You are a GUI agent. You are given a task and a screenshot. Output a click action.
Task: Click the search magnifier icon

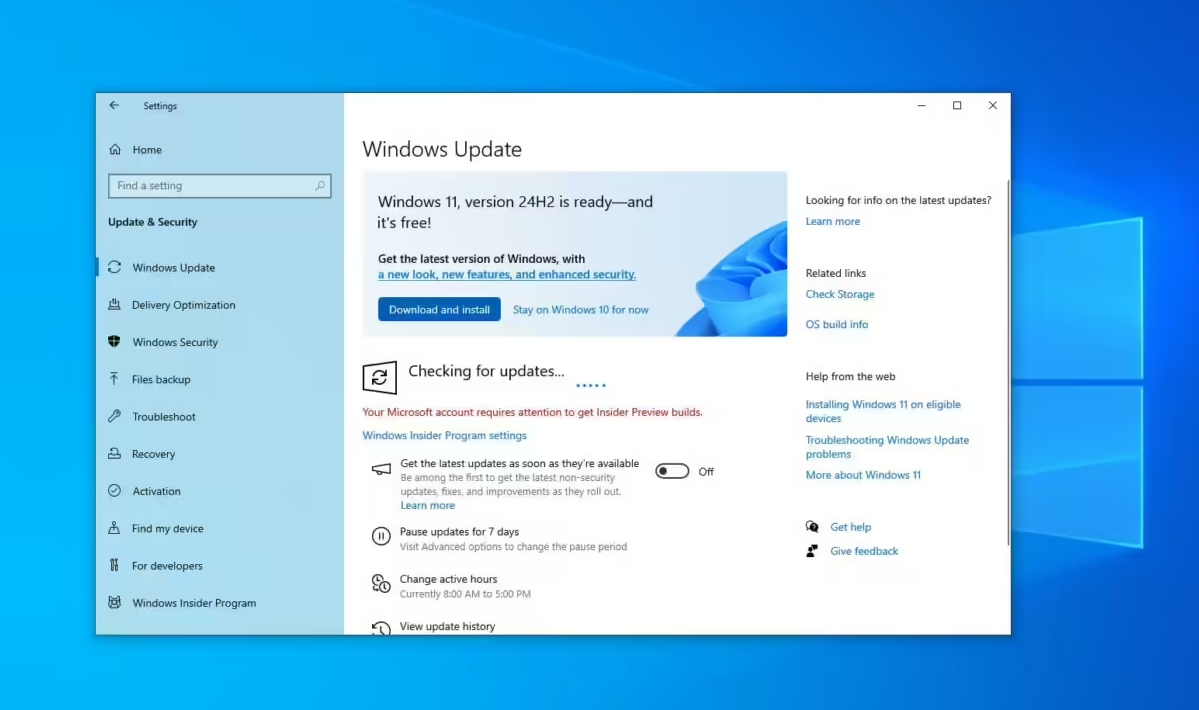coord(320,186)
